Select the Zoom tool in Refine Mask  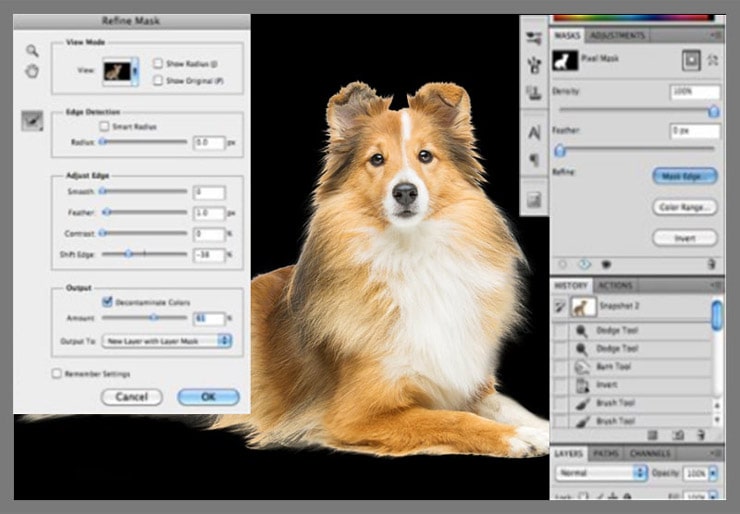[x=32, y=51]
